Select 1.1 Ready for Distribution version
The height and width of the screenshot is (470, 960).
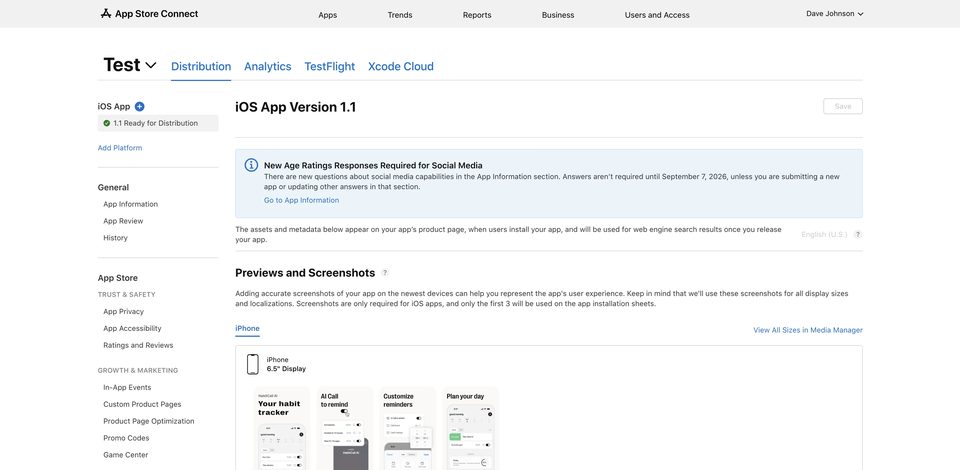pyautogui.click(x=158, y=123)
